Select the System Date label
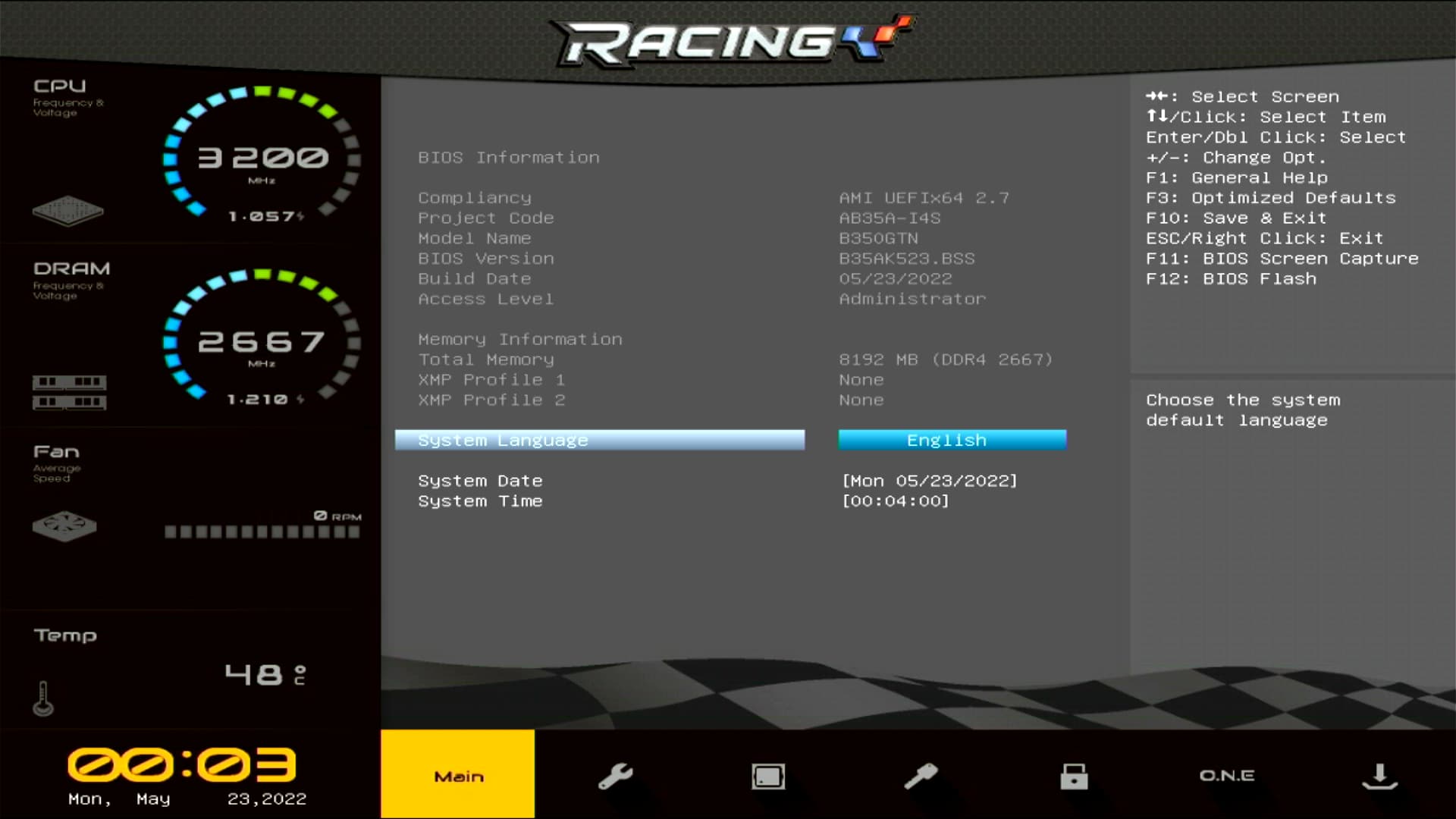This screenshot has width=1456, height=819. (x=480, y=481)
